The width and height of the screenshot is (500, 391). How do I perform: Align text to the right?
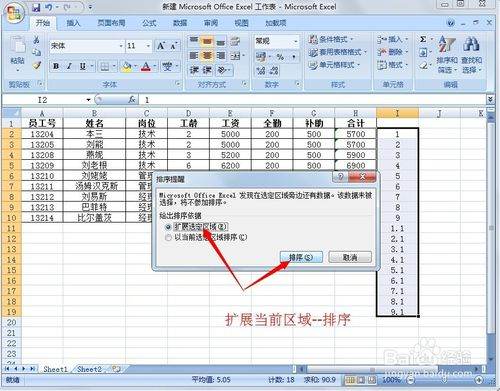click(x=221, y=55)
